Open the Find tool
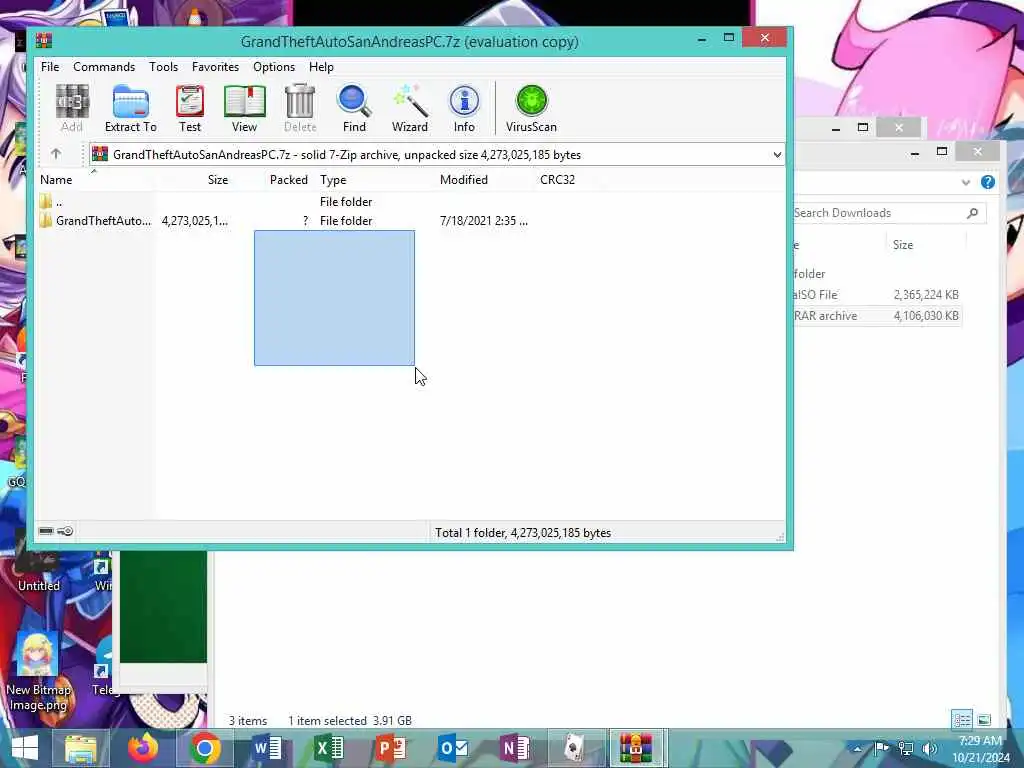1024x768 pixels. 354,108
